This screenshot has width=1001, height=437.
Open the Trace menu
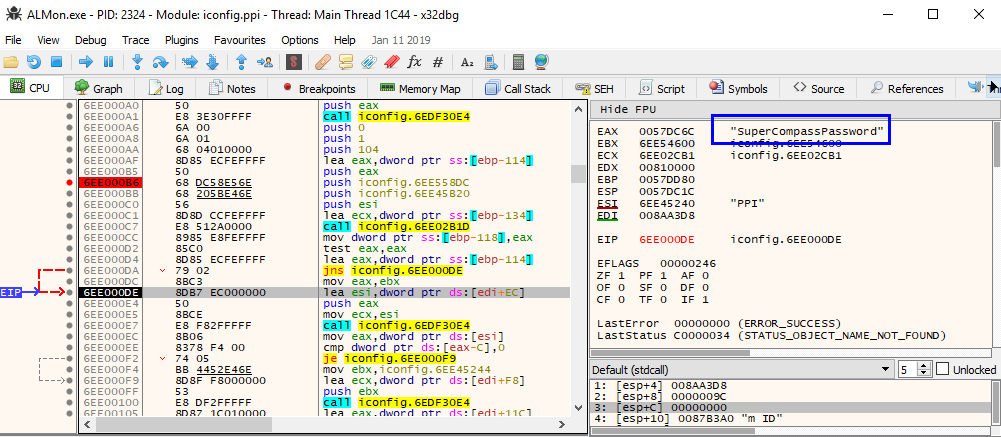click(x=135, y=40)
